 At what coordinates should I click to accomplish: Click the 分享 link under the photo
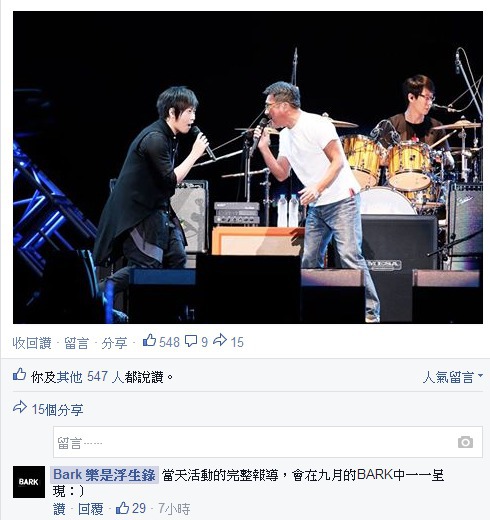click(x=114, y=343)
